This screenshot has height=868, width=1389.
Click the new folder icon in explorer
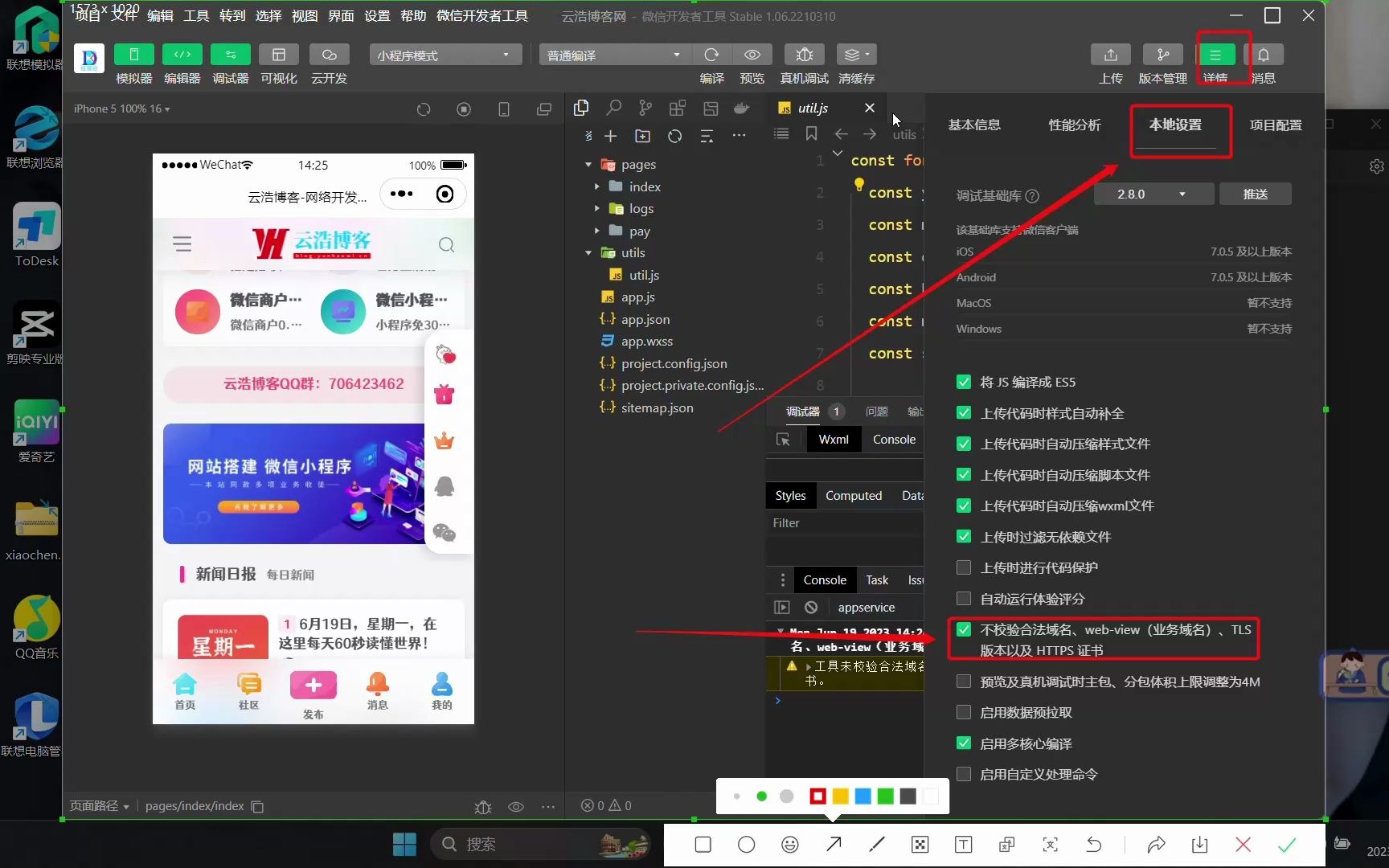[x=642, y=136]
